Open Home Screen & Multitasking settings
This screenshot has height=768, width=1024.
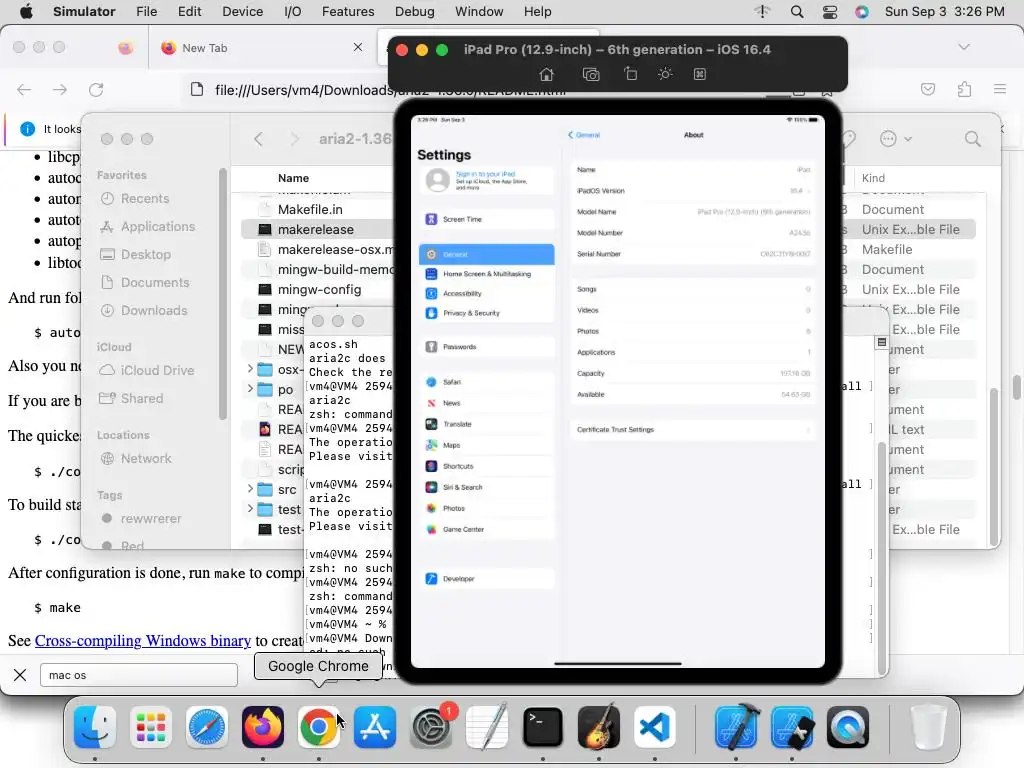point(487,274)
